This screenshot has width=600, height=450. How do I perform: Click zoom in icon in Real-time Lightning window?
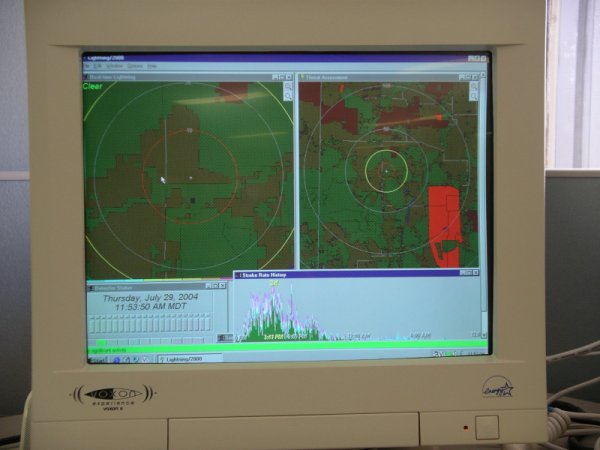(288, 86)
